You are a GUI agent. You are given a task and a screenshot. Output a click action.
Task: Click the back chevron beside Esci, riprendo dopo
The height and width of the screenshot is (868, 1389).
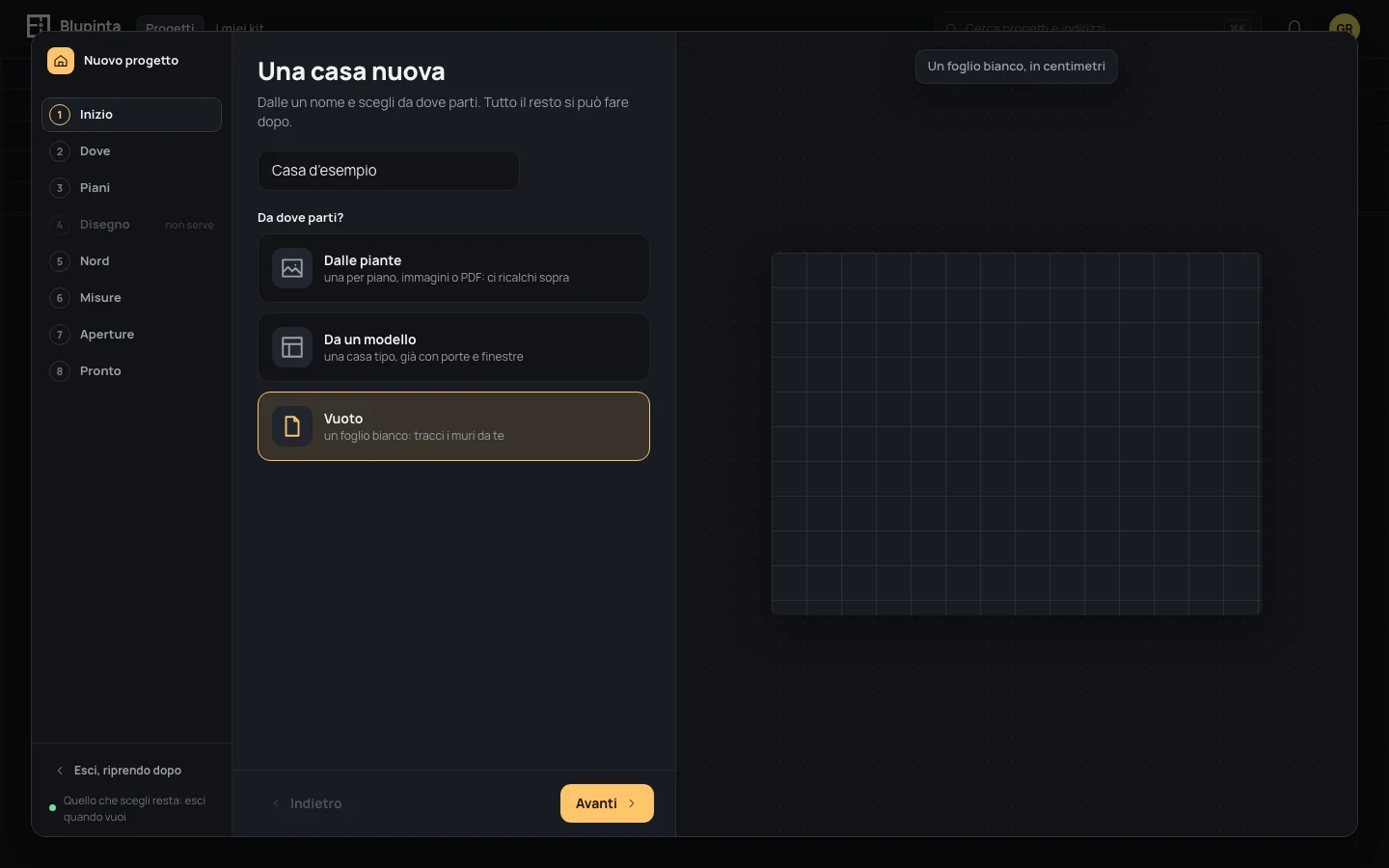[60, 771]
